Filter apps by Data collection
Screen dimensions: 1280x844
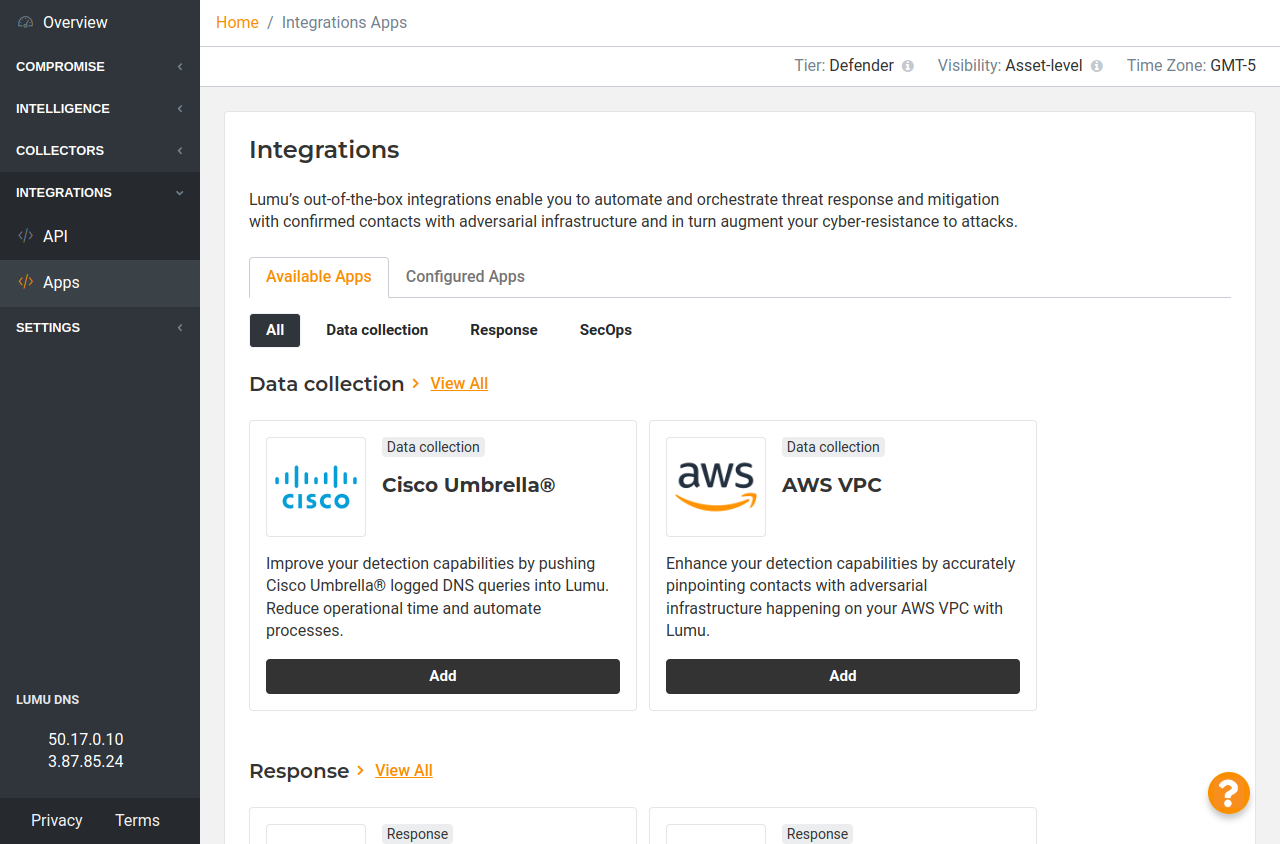pos(377,330)
